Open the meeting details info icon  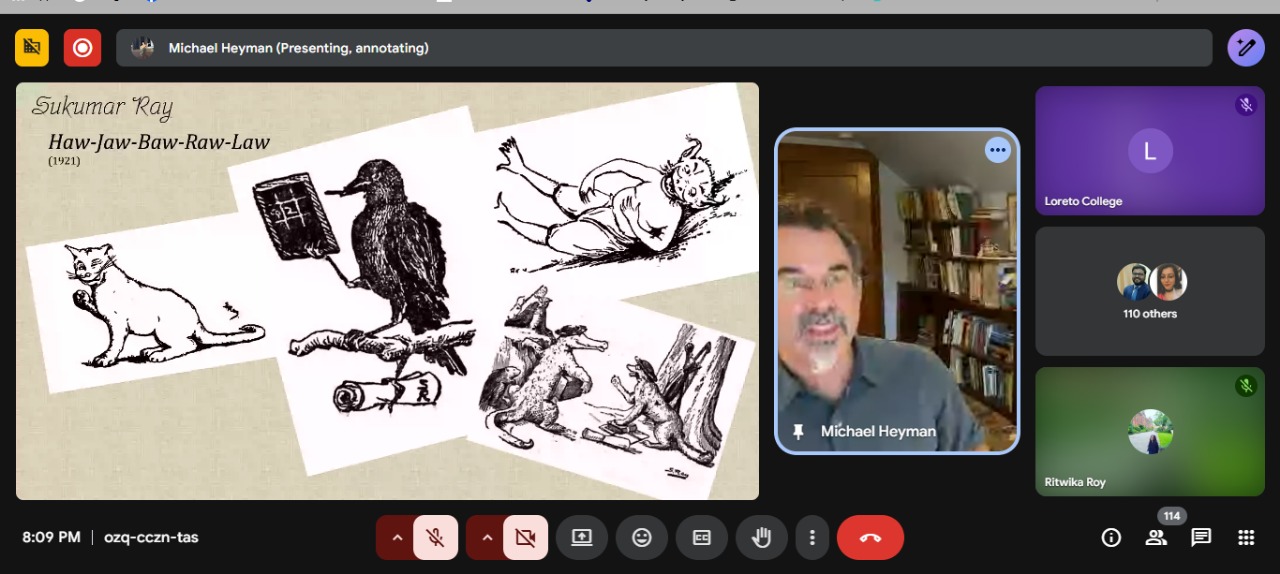coord(1111,537)
